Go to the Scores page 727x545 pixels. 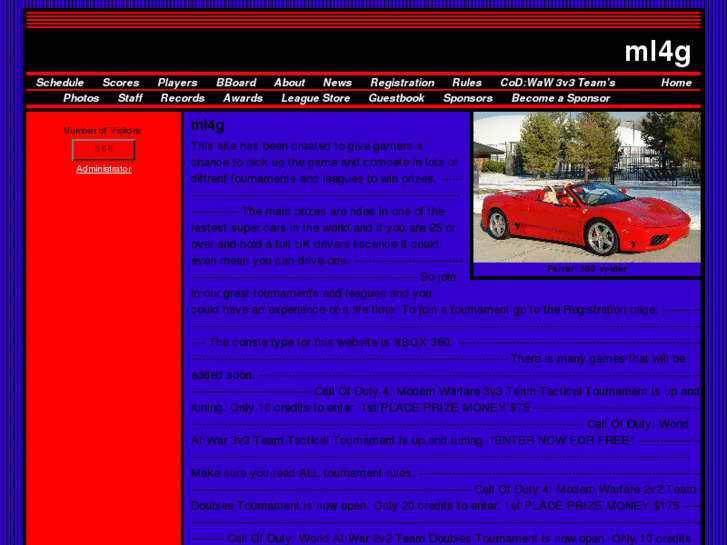click(x=121, y=83)
